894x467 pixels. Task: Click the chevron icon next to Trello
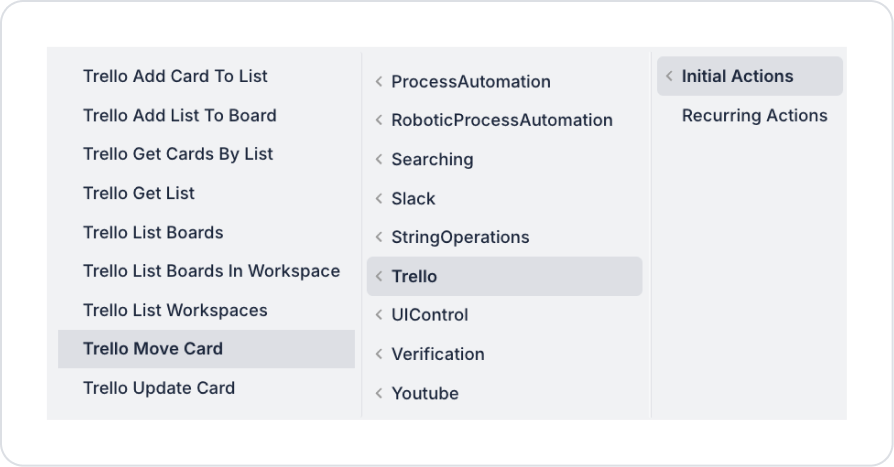pyautogui.click(x=379, y=277)
